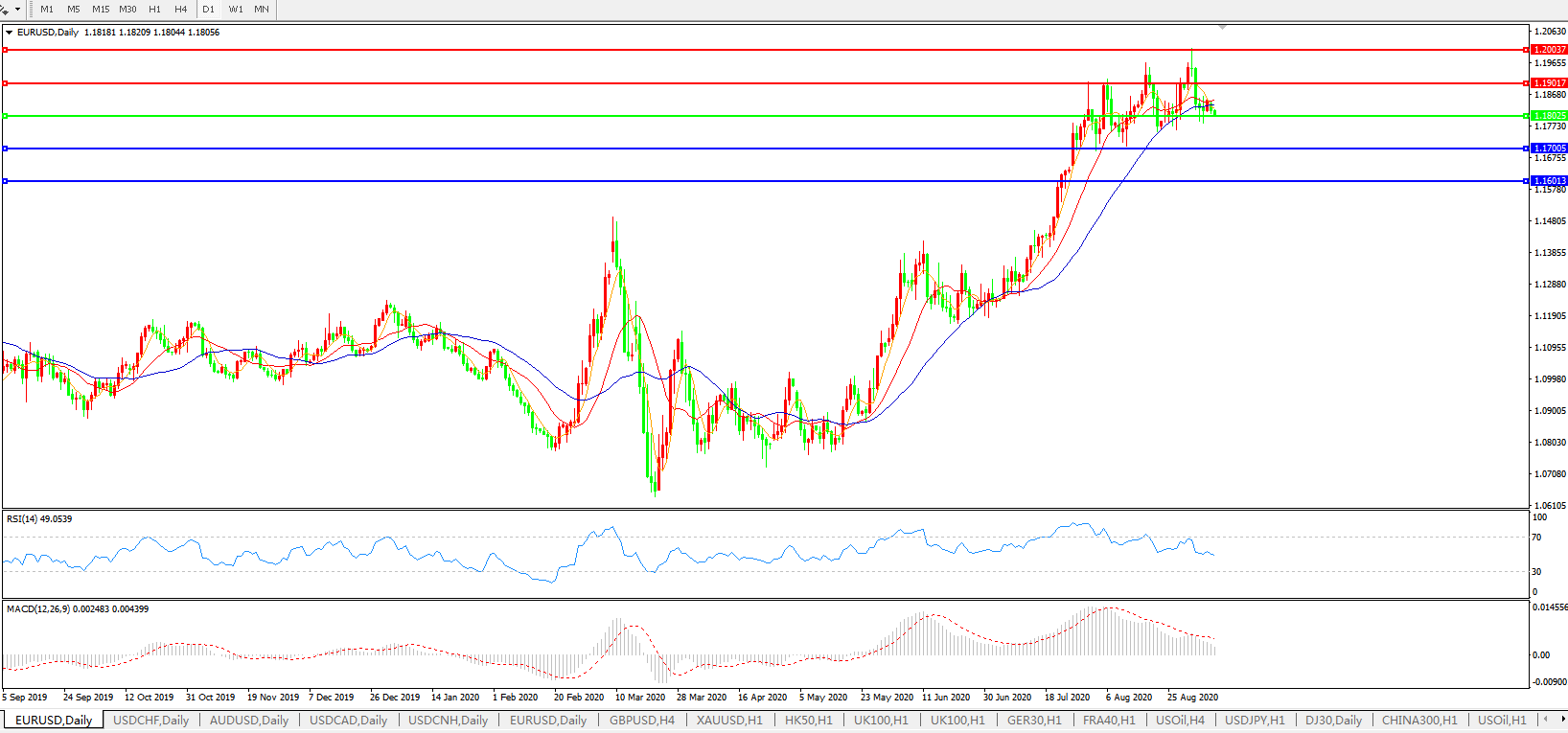Expand the EURUSD,Daily chart title triangle
Image resolution: width=1568 pixels, height=733 pixels.
(x=10, y=33)
